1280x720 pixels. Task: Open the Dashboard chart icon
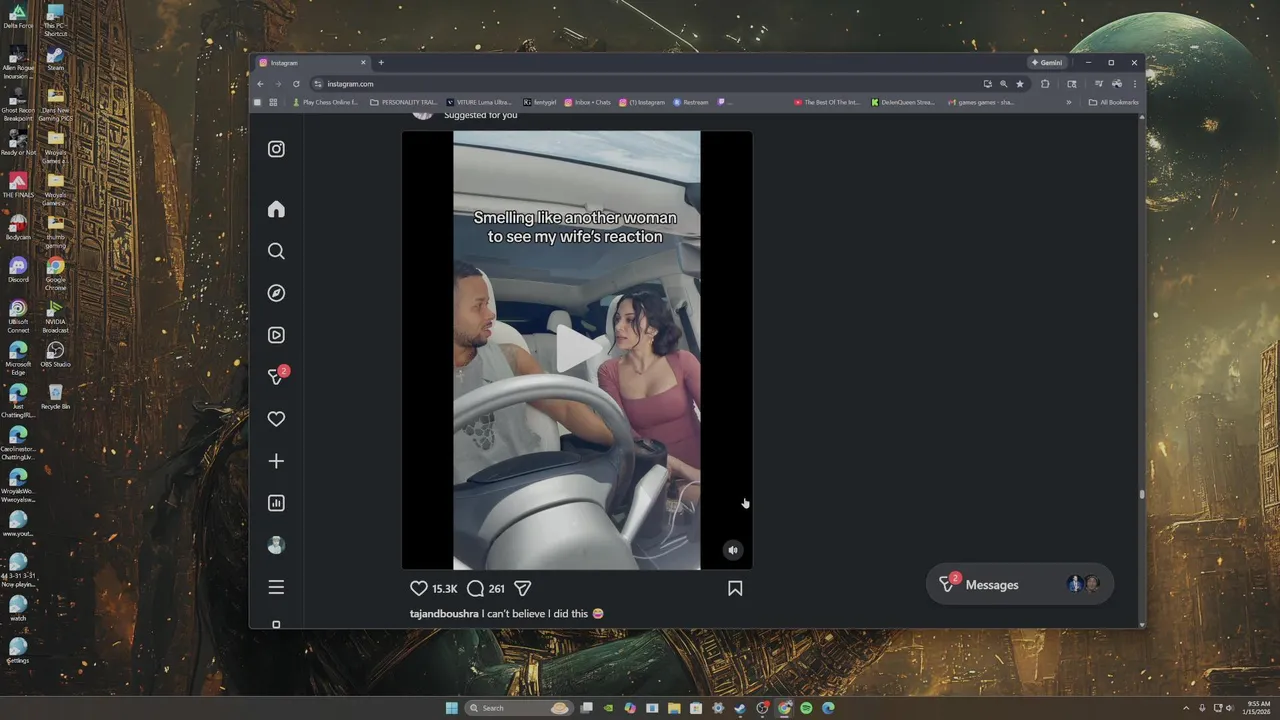click(276, 503)
